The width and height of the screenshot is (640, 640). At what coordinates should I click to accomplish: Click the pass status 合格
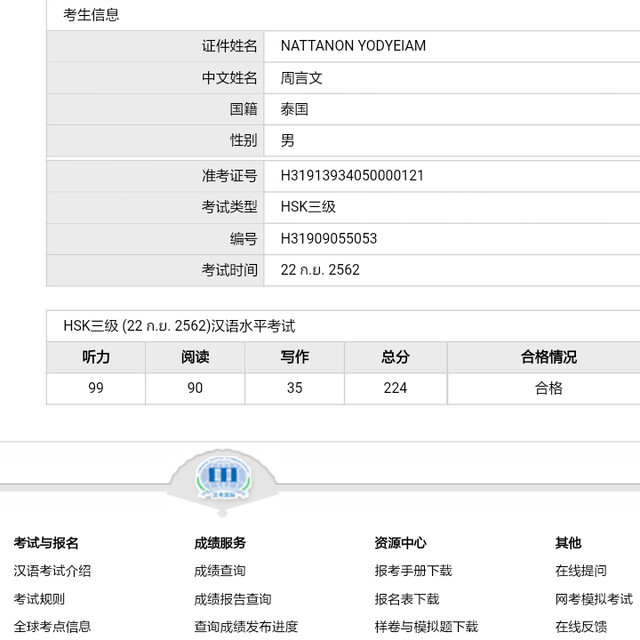549,388
